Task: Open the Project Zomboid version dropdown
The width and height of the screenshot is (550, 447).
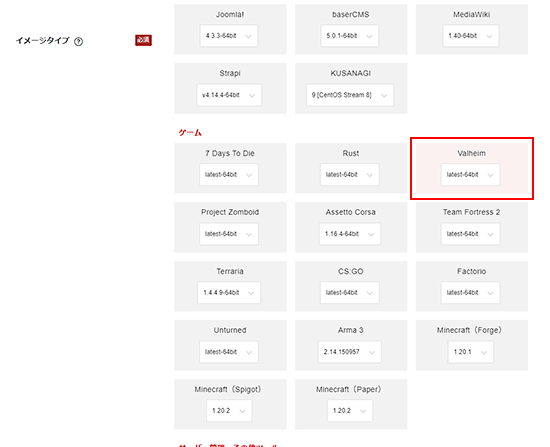Action: pos(229,234)
